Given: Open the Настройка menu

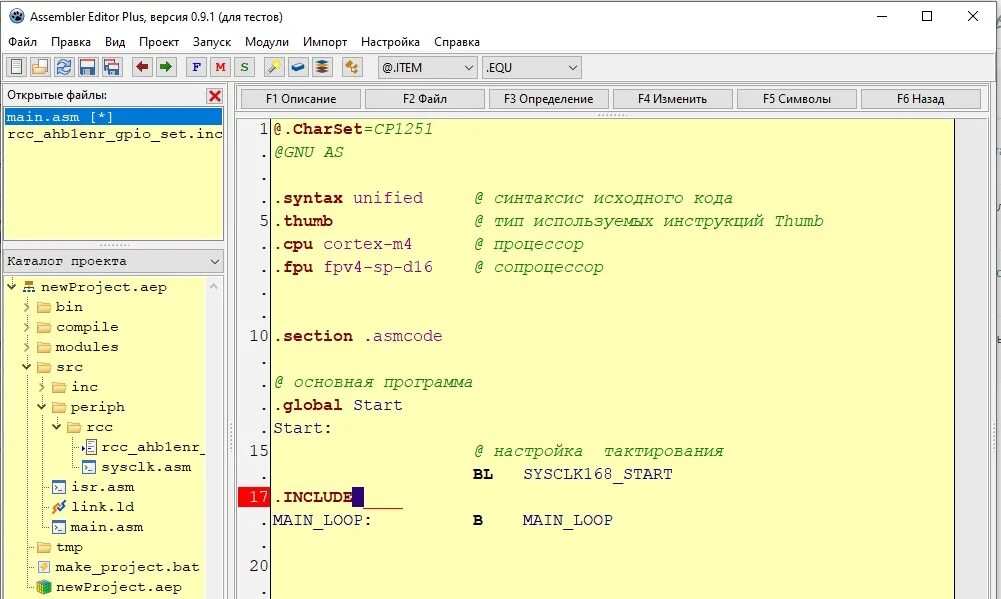Looking at the screenshot, I should click(390, 42).
